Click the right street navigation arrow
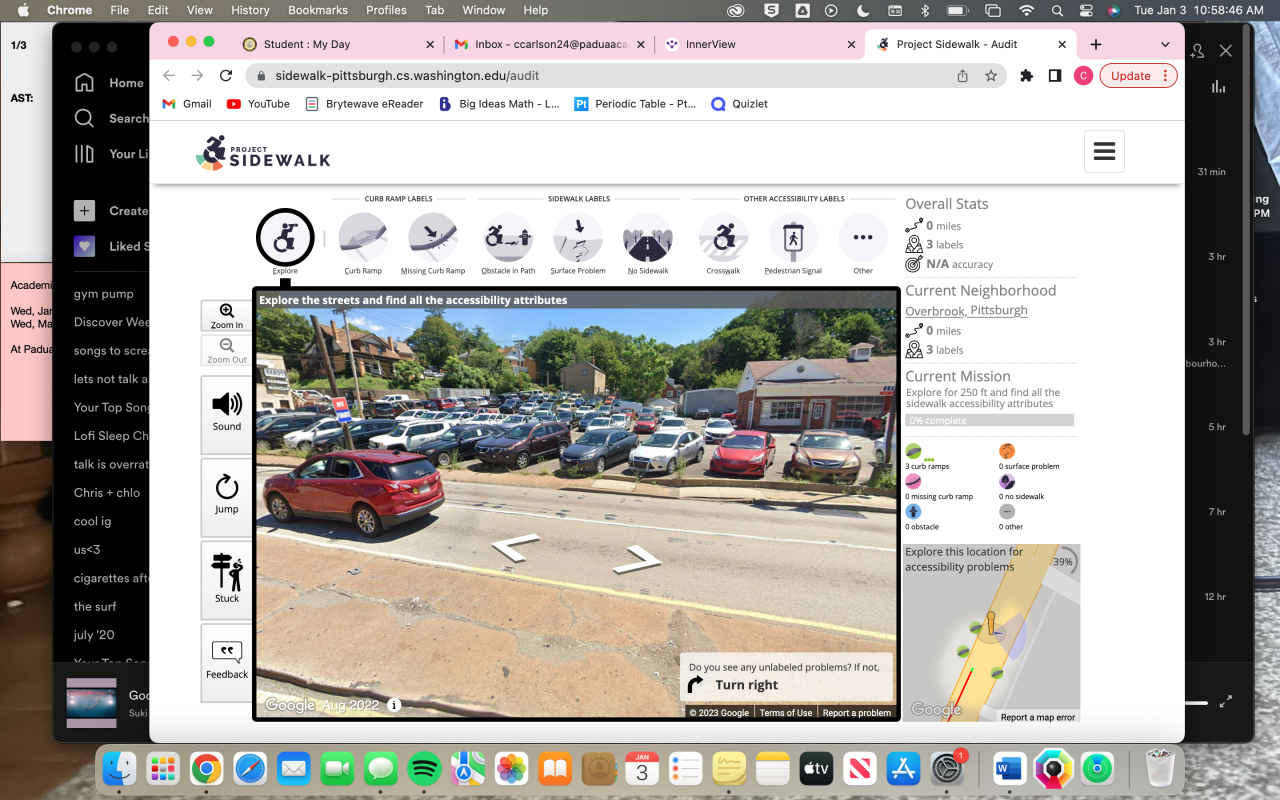Viewport: 1280px width, 800px height. [x=637, y=559]
